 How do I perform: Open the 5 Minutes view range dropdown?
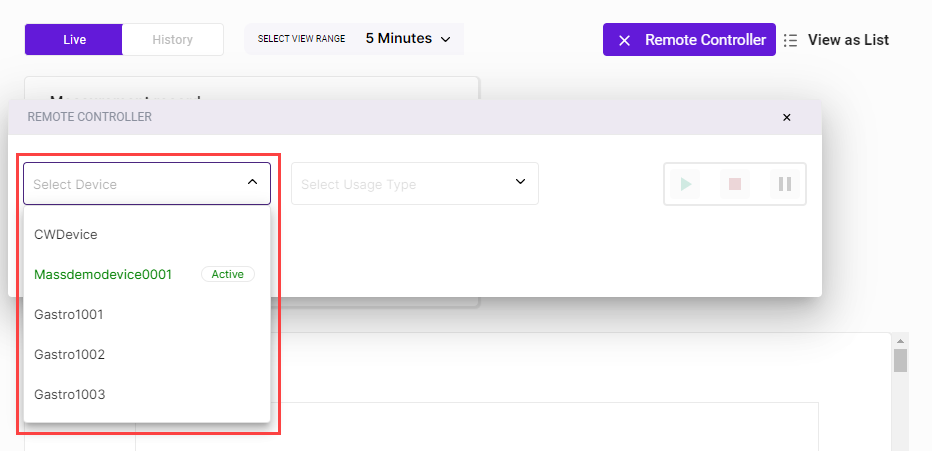[x=408, y=39]
